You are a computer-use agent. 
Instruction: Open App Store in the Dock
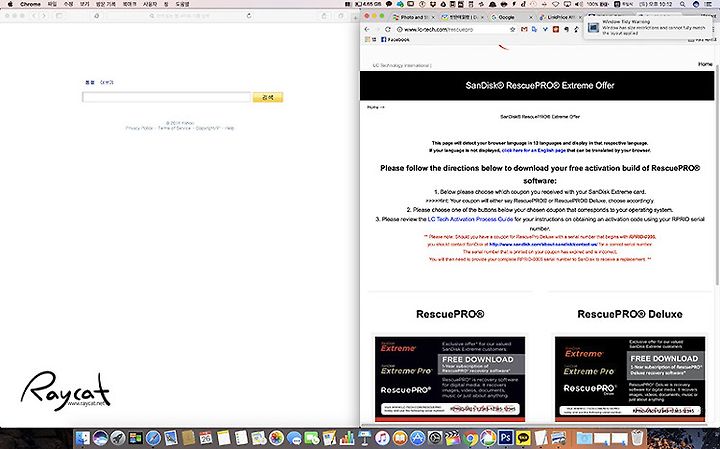tap(417, 438)
